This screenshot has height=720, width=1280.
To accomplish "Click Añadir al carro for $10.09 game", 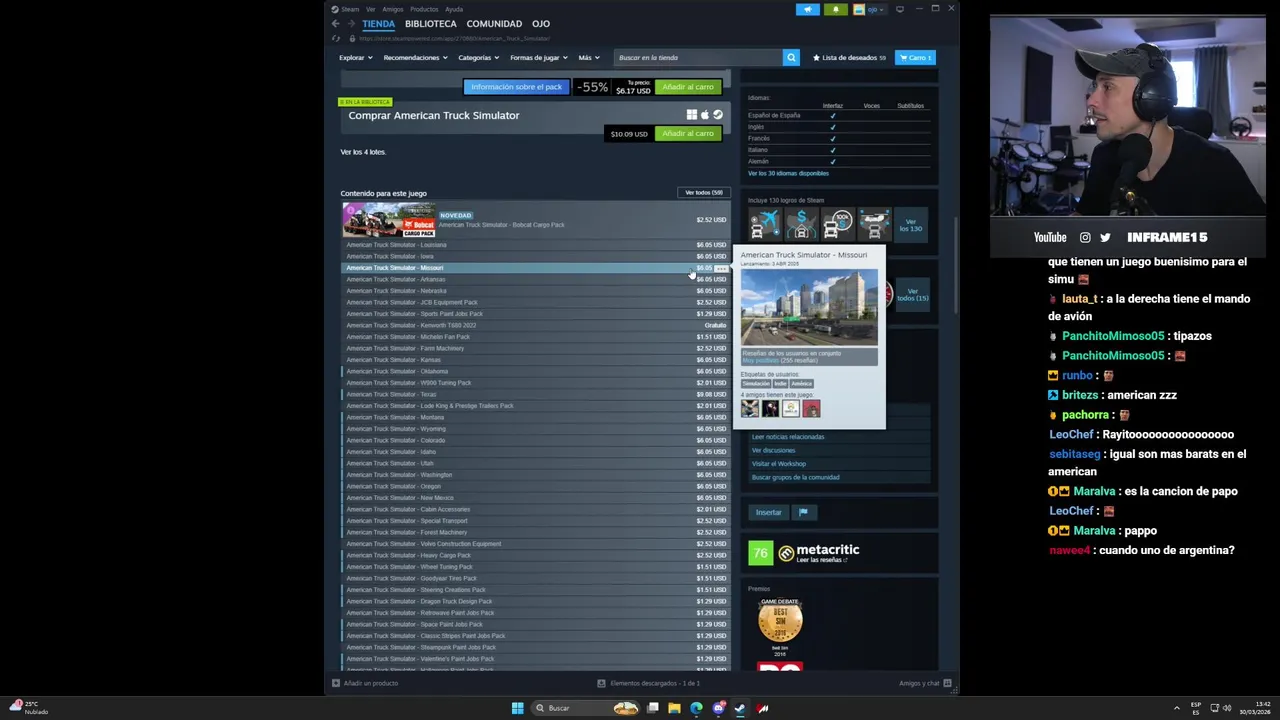I will (688, 133).
